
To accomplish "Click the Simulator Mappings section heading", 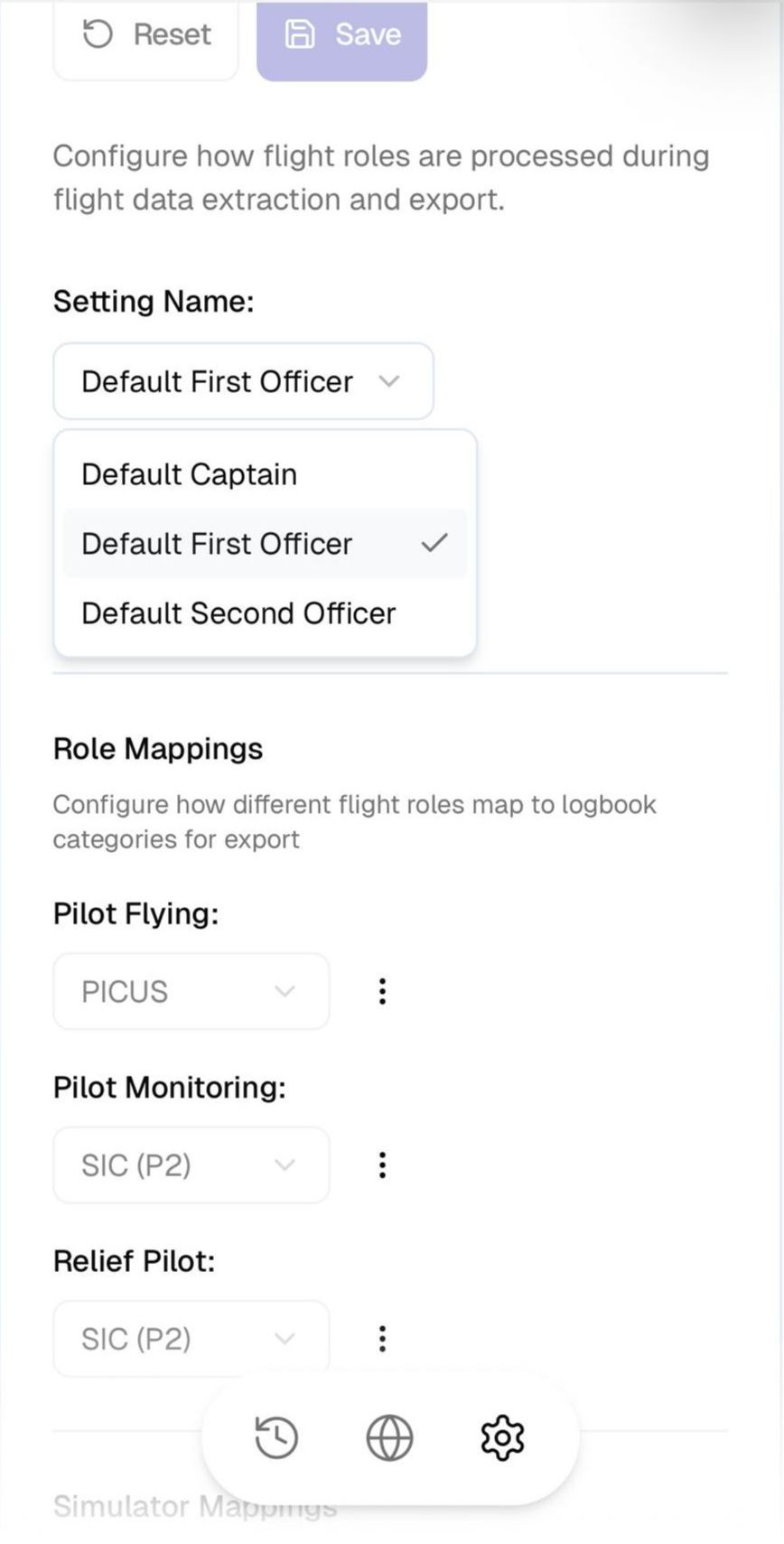I will [195, 1506].
